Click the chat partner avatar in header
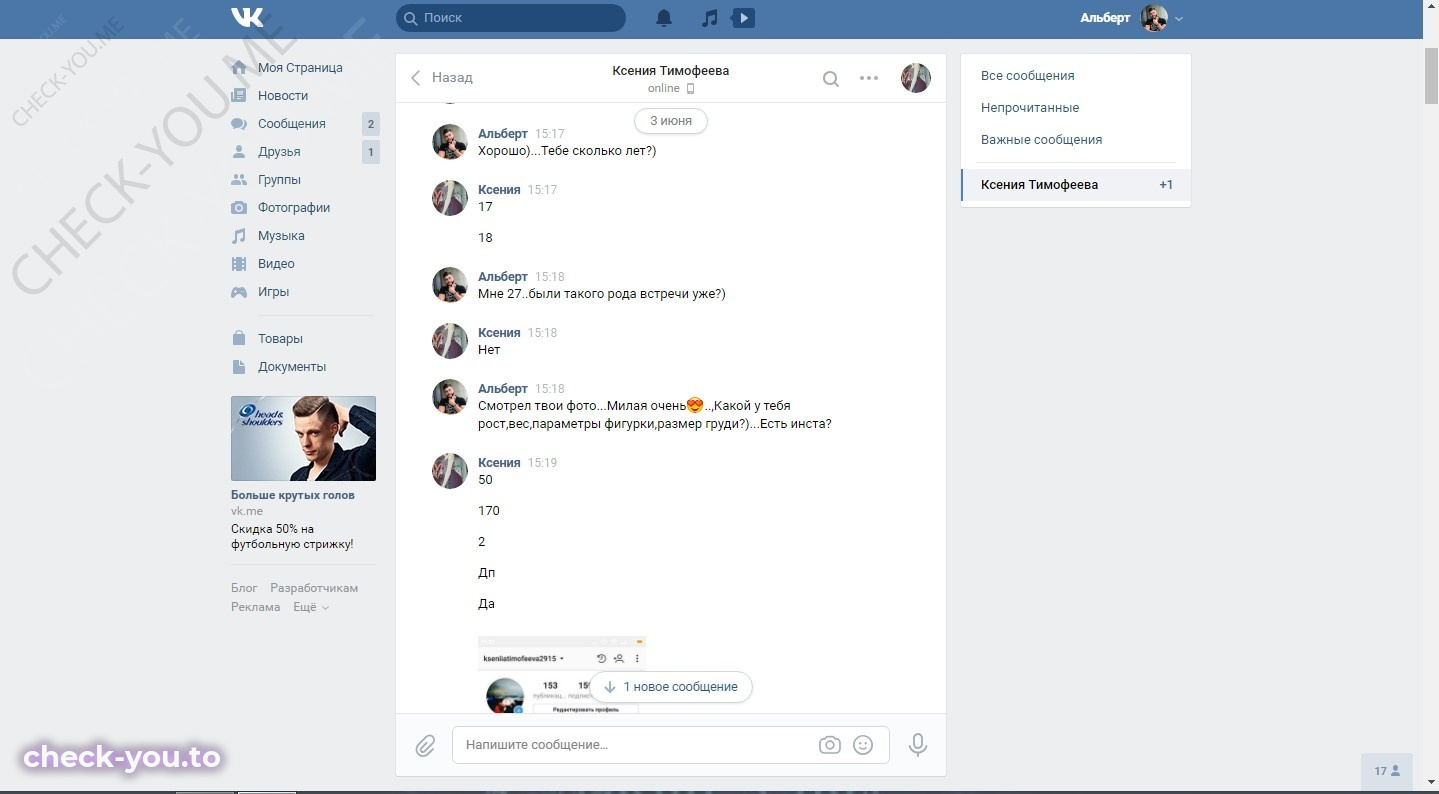This screenshot has height=794, width=1439. 916,78
